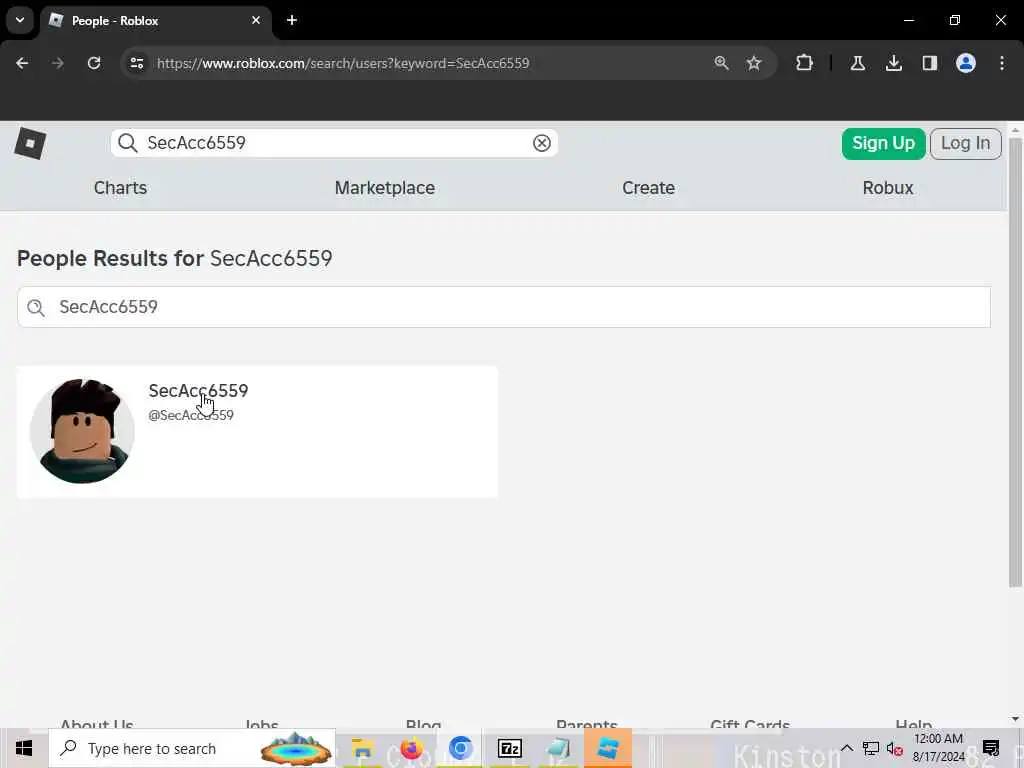
Task: Expand the system tray hidden icons arrow
Action: (x=846, y=748)
